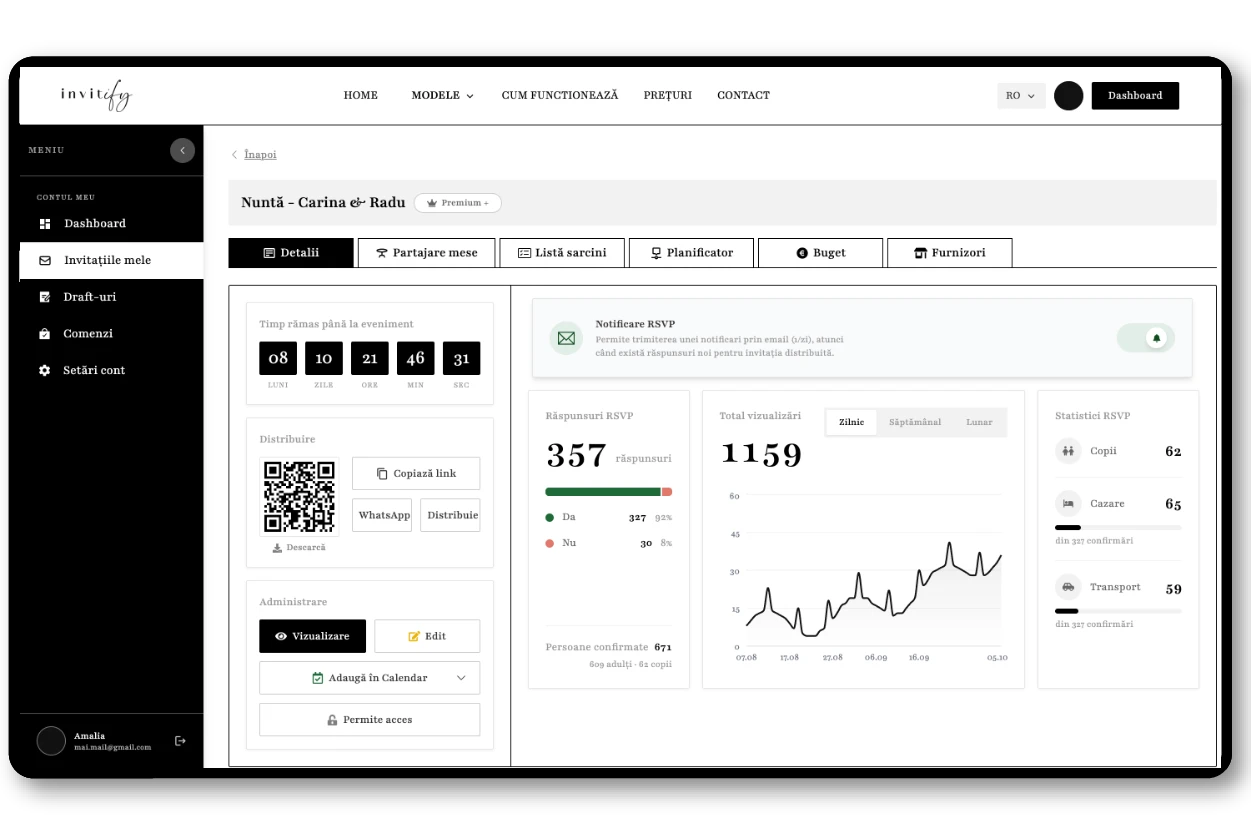Click Amalia's profile avatar in the sidebar
The width and height of the screenshot is (1251, 836).
(x=51, y=741)
